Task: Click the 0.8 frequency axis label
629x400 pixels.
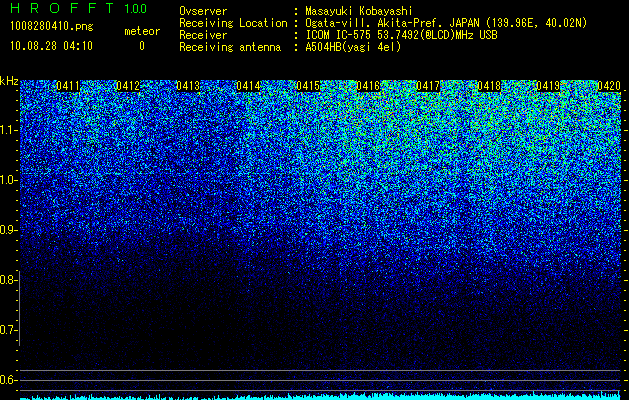Action: click(8, 280)
